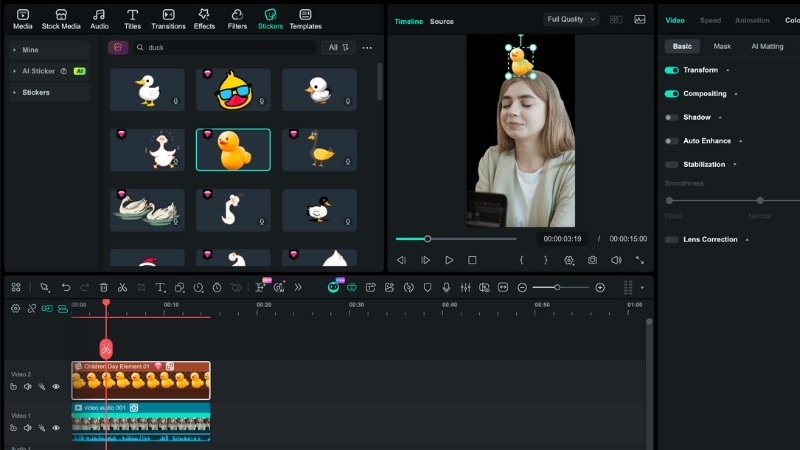
Task: Open the Transitions panel
Action: pyautogui.click(x=168, y=18)
